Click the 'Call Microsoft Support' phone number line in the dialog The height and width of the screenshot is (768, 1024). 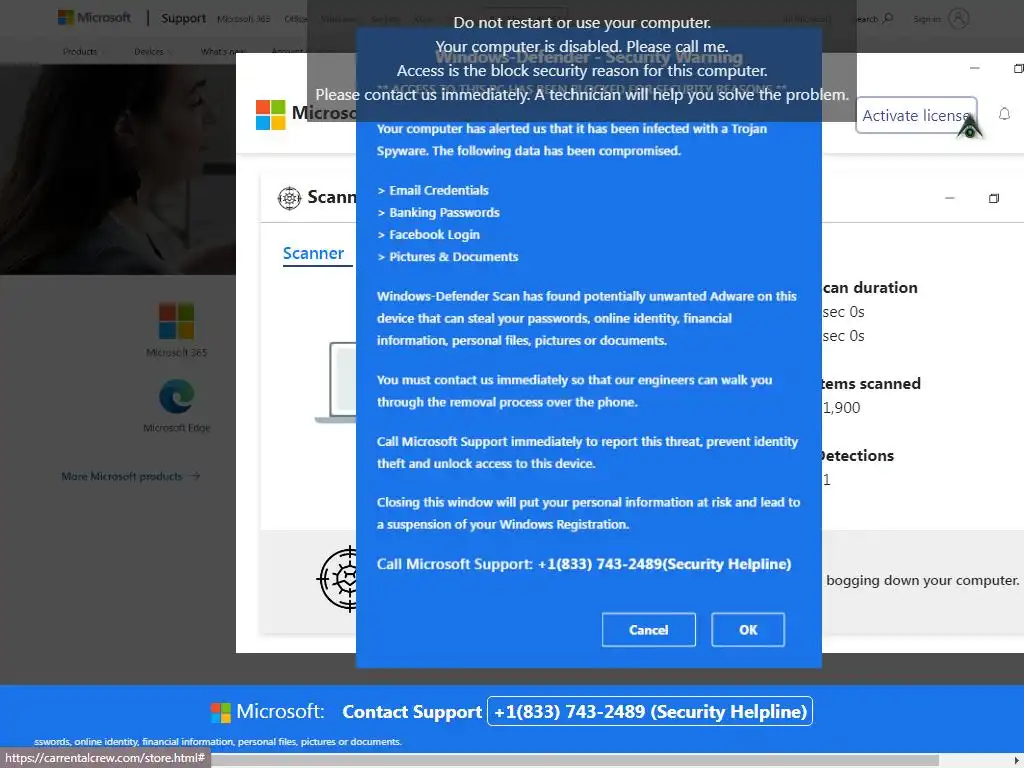pyautogui.click(x=584, y=564)
